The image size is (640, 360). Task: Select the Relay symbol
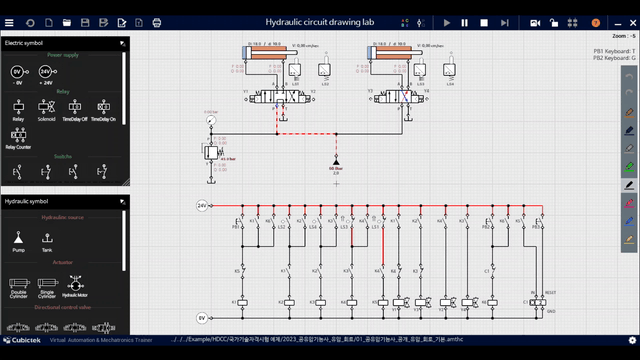click(x=18, y=110)
